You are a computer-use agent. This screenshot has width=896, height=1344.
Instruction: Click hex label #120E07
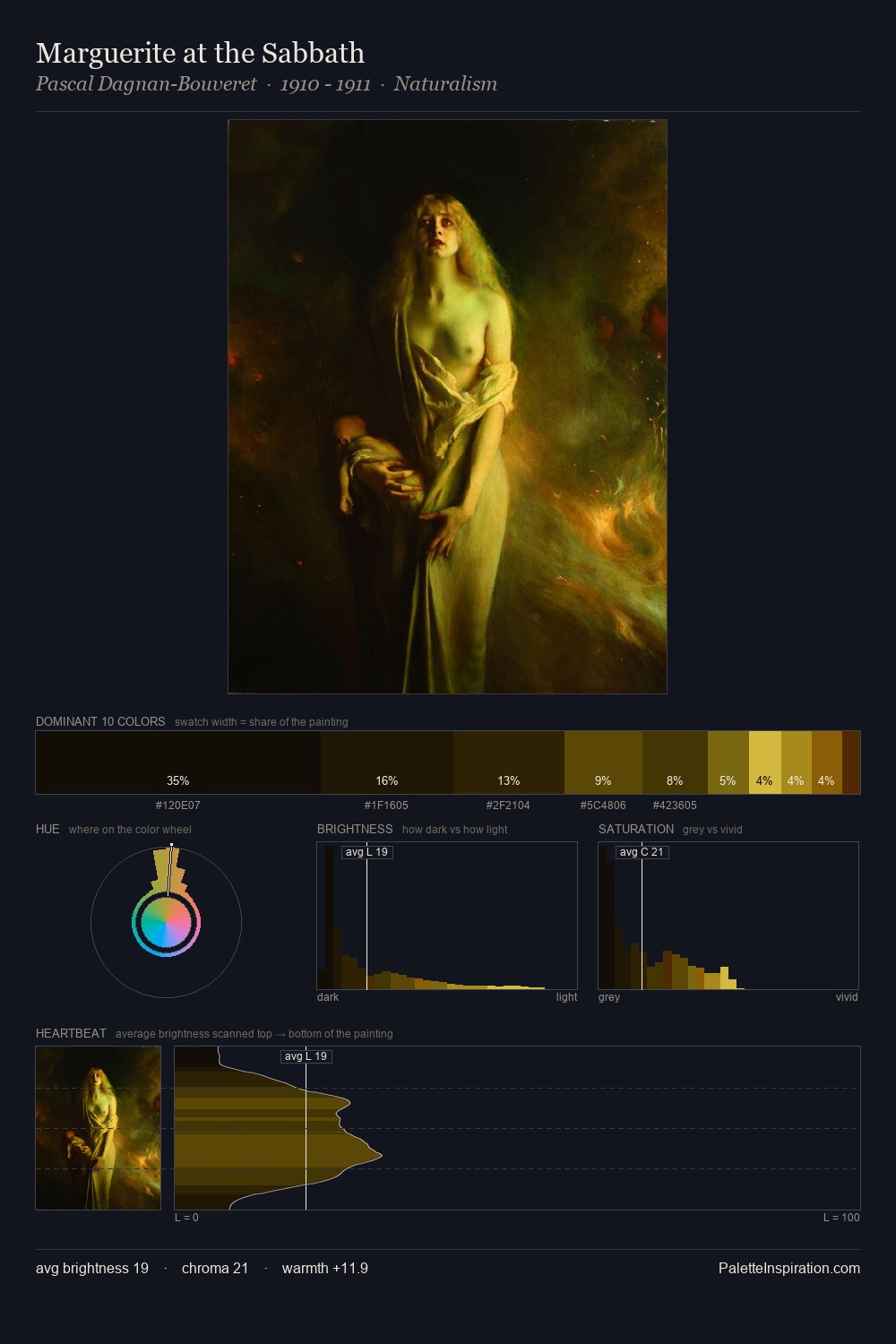[x=178, y=806]
